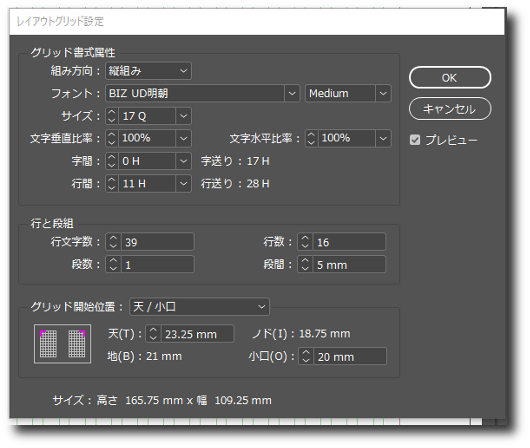Click the 小口(O) stepper arrows

(306, 356)
